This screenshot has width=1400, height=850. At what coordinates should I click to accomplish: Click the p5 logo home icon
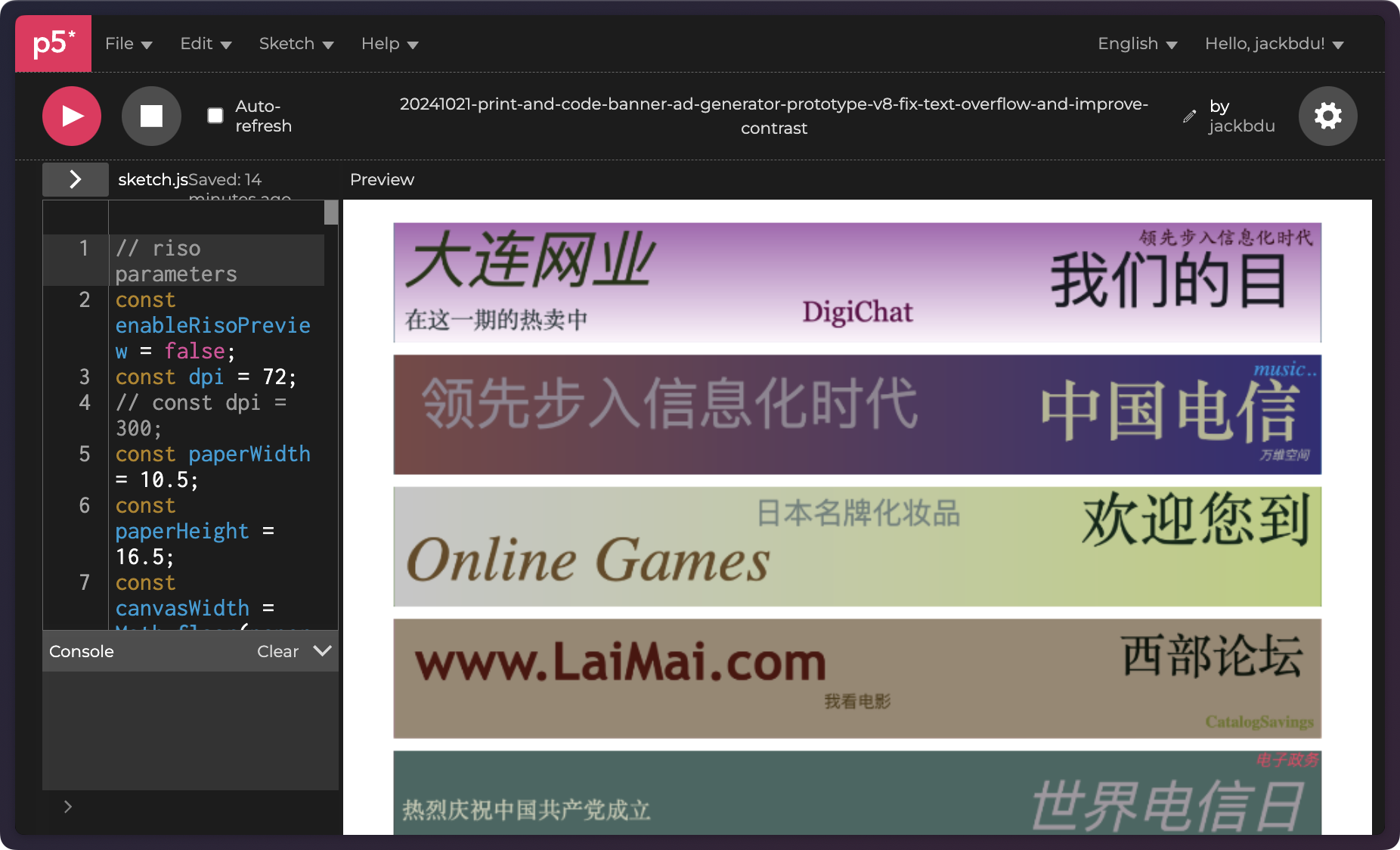click(53, 44)
